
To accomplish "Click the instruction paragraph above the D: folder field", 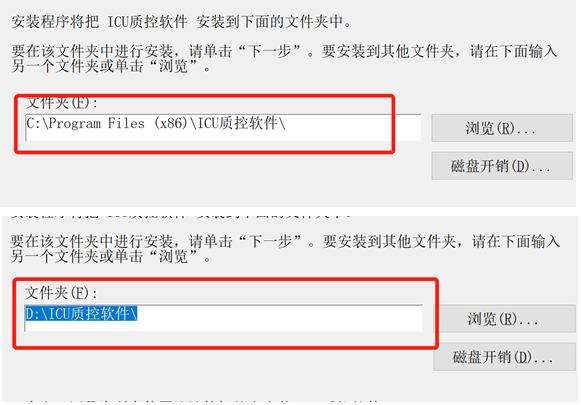I will point(285,249).
